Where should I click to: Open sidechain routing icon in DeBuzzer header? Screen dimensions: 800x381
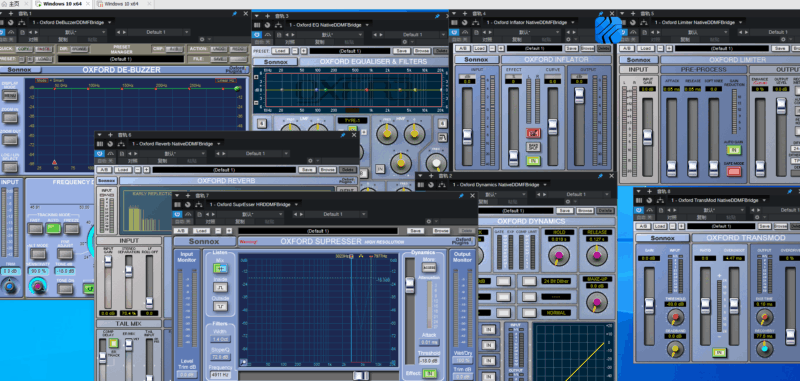(21, 22)
